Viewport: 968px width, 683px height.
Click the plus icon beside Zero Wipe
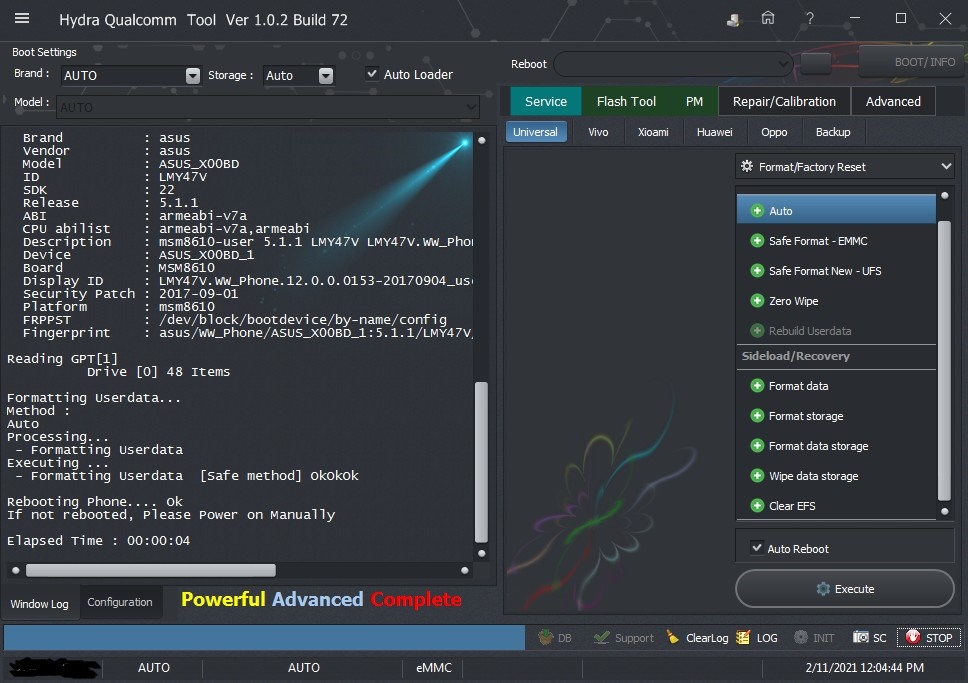757,301
